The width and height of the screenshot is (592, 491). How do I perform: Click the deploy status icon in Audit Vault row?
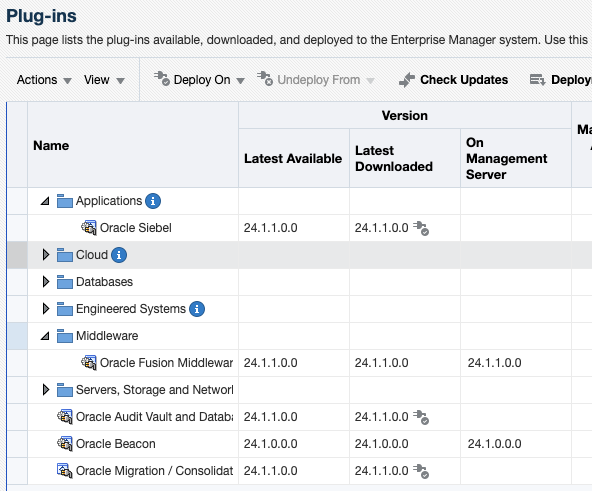(421, 417)
